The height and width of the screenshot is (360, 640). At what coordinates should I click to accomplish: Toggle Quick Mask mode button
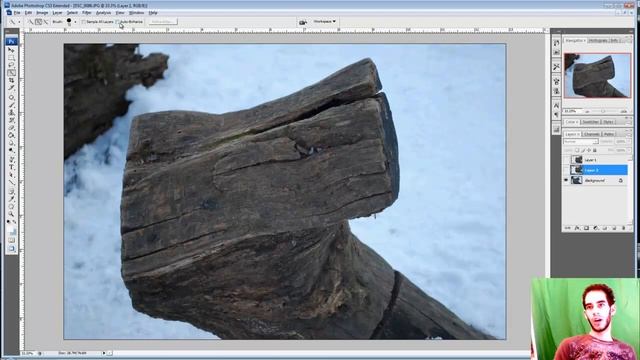click(11, 240)
